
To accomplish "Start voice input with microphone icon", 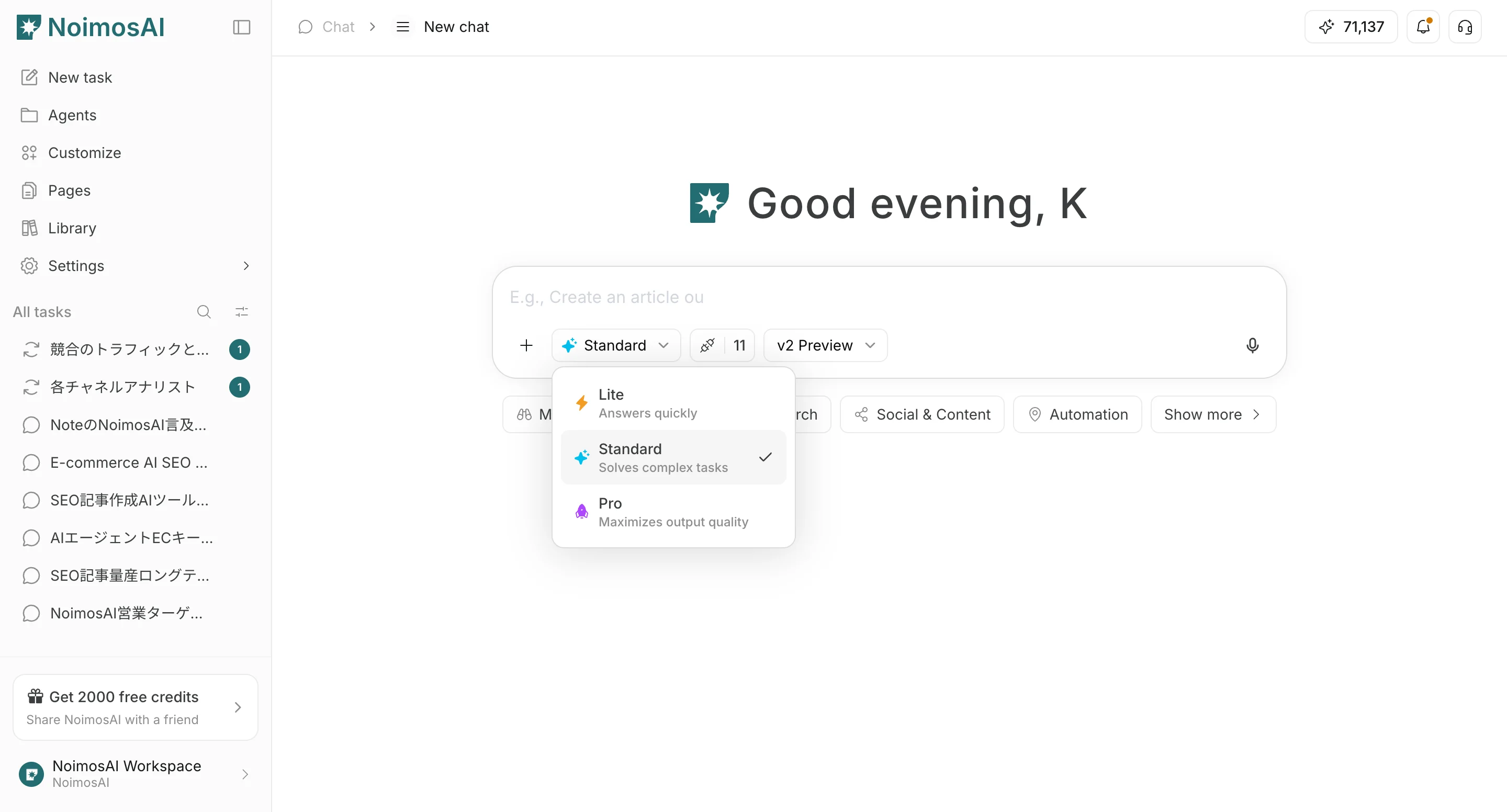I will [x=1252, y=345].
